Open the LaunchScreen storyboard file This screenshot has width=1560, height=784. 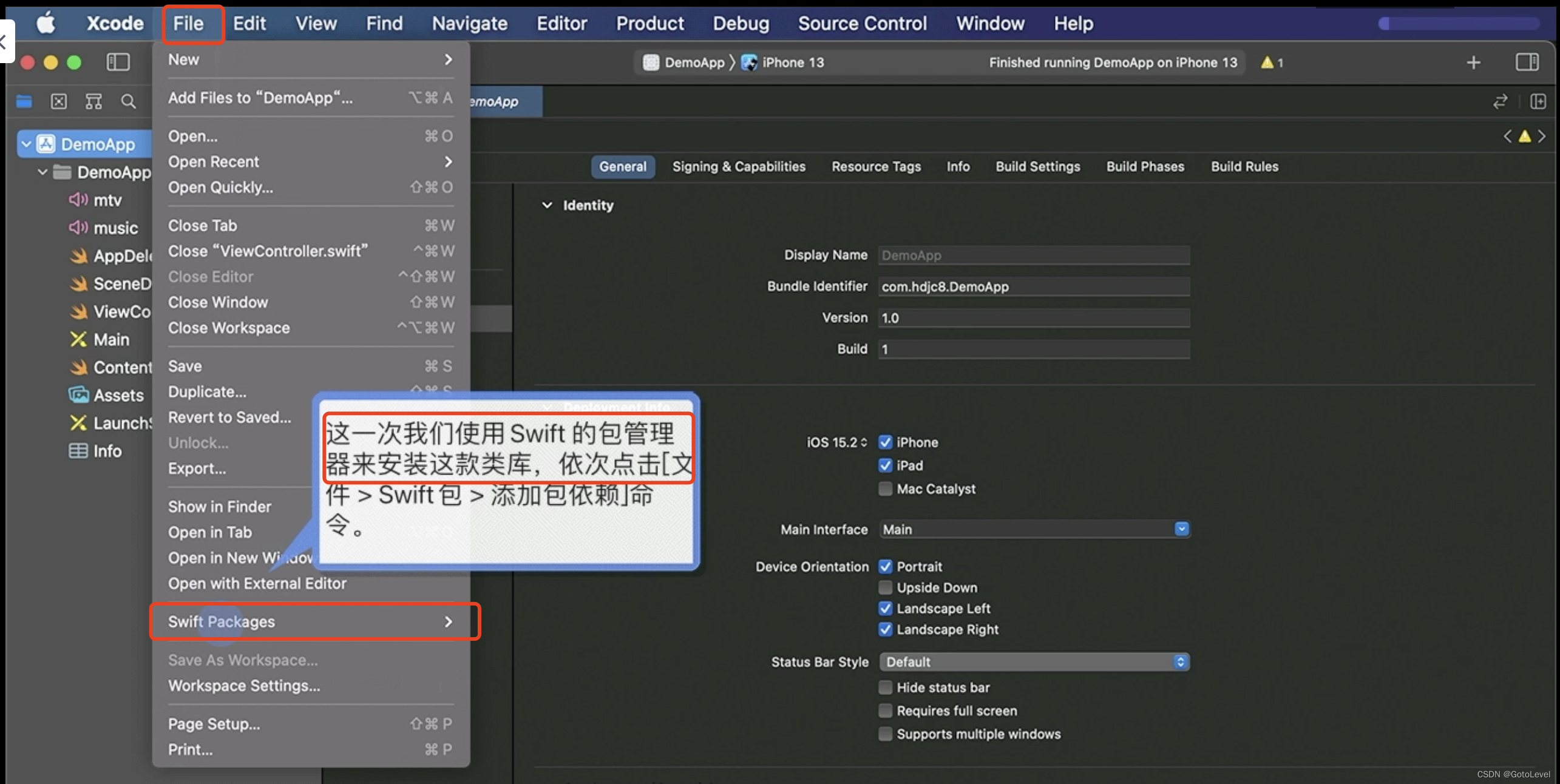pyautogui.click(x=109, y=424)
